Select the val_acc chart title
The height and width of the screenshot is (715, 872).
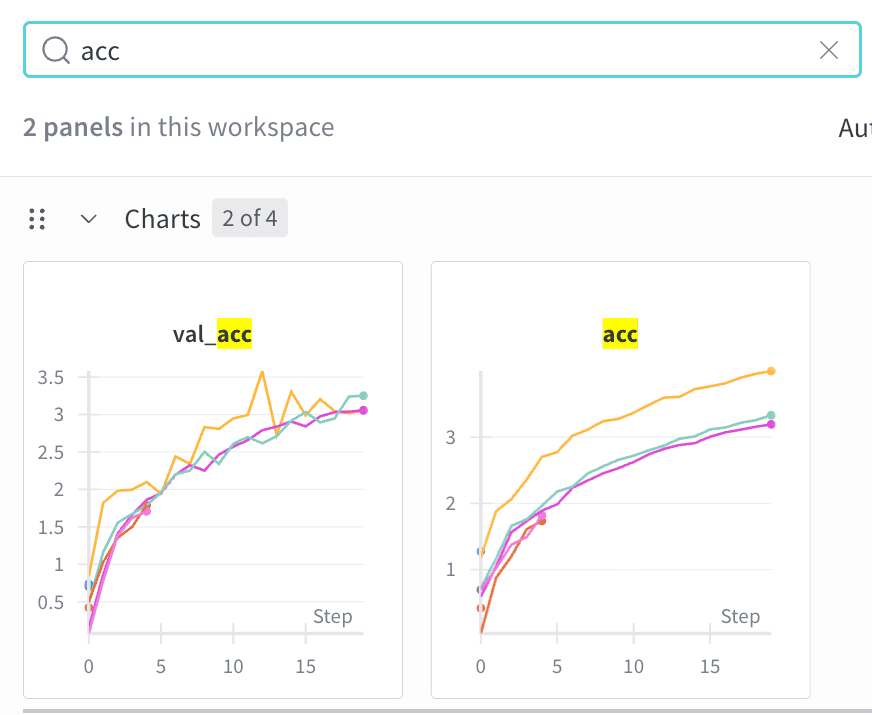[212, 334]
